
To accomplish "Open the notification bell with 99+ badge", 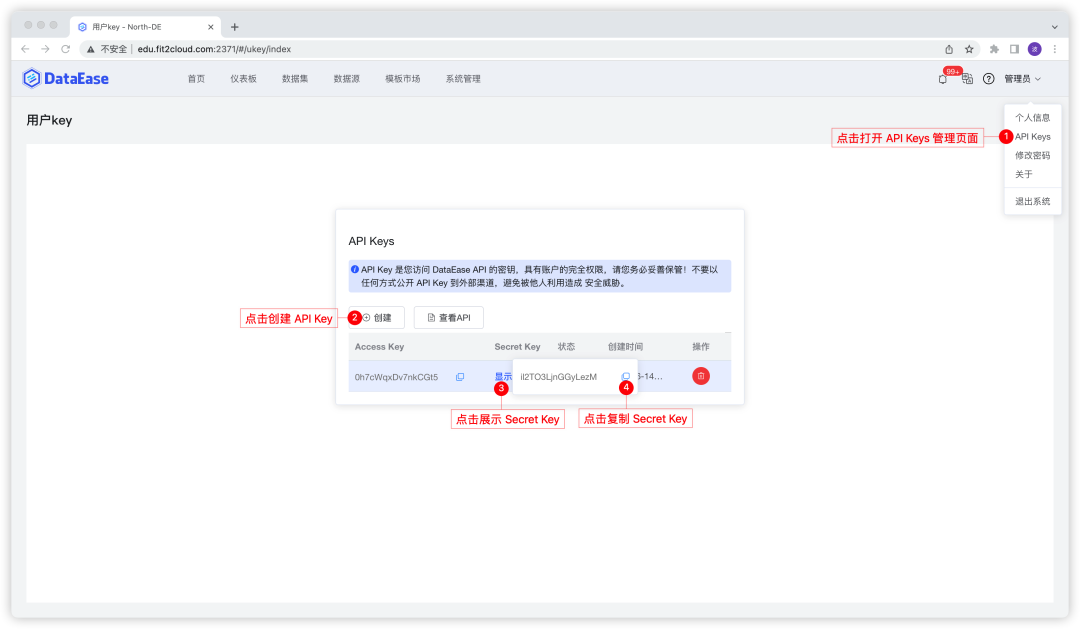I will point(941,78).
